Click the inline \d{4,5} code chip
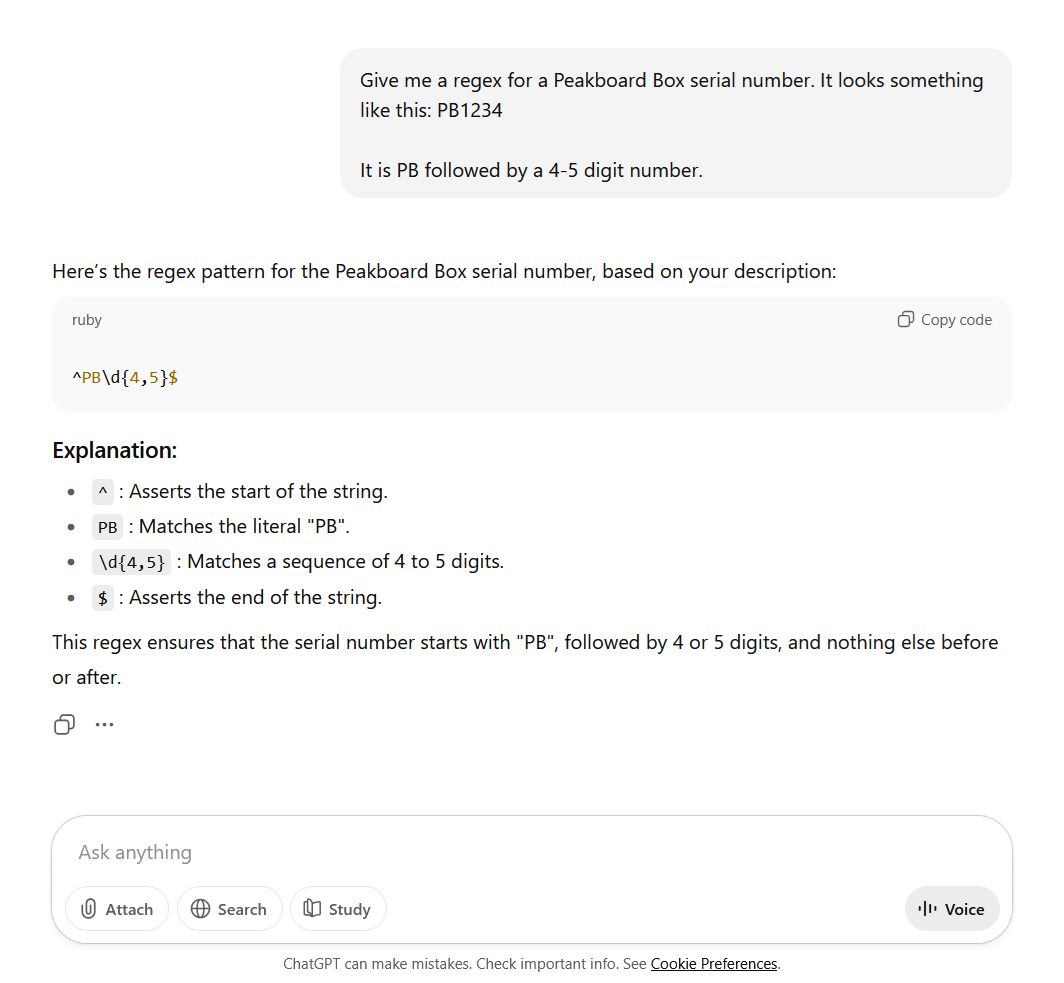 click(133, 562)
